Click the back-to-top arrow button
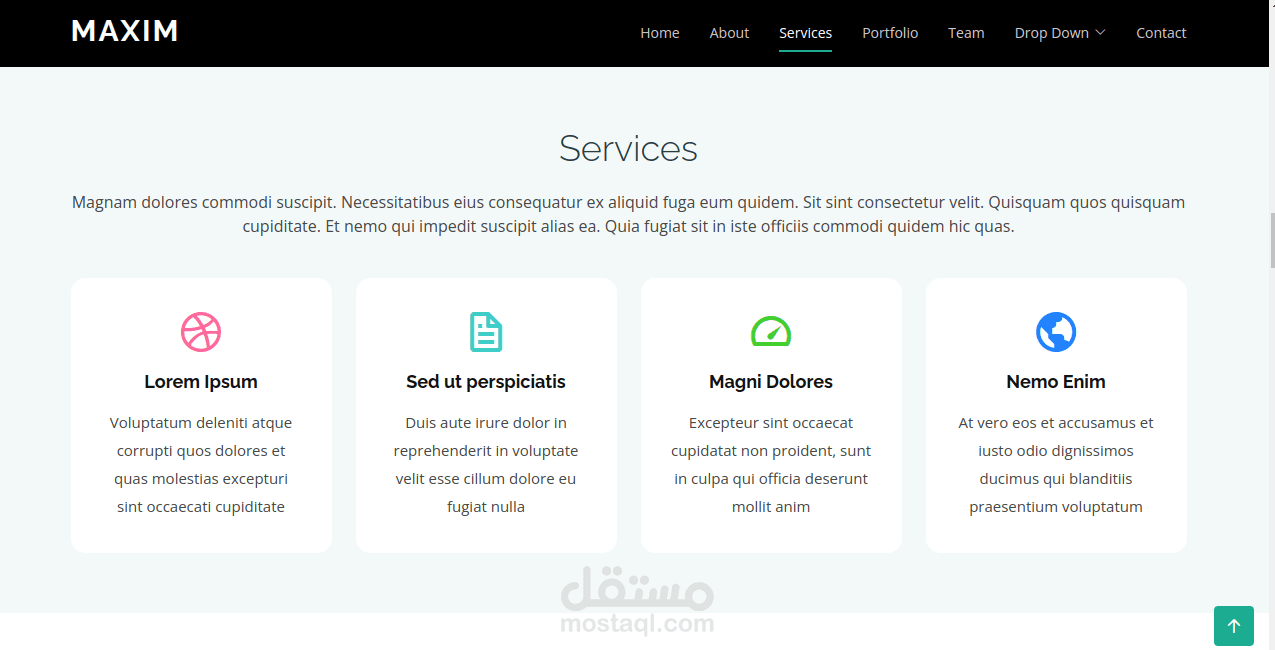This screenshot has height=650, width=1275. (x=1234, y=626)
